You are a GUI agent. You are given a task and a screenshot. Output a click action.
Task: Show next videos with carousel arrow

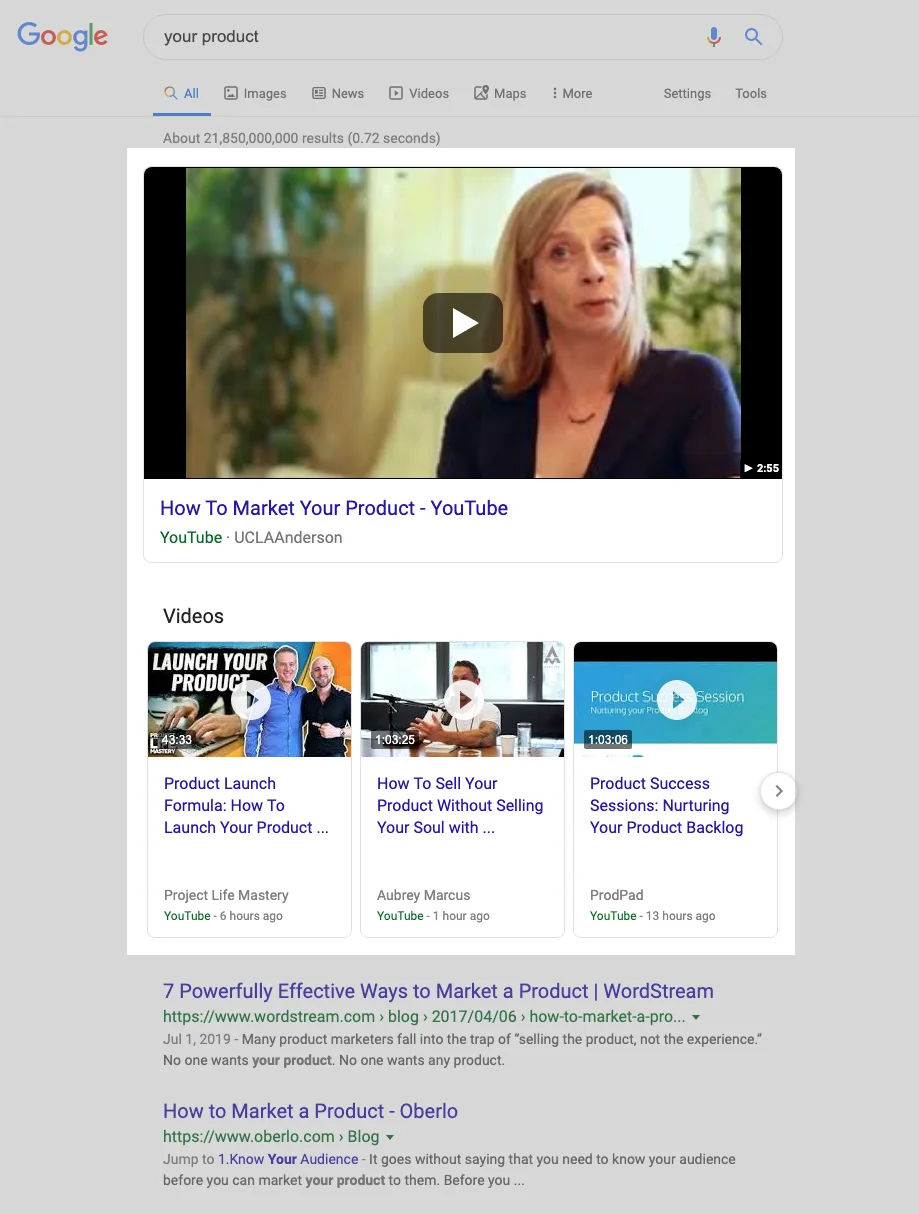click(778, 792)
